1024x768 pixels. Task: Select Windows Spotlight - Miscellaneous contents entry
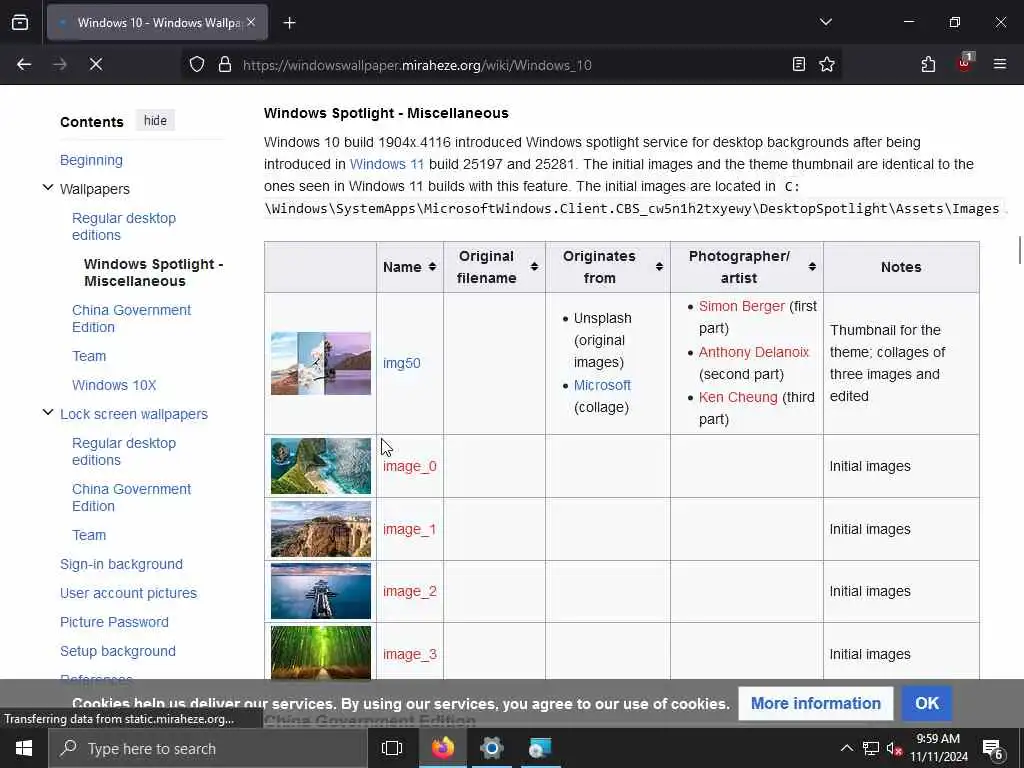(153, 272)
